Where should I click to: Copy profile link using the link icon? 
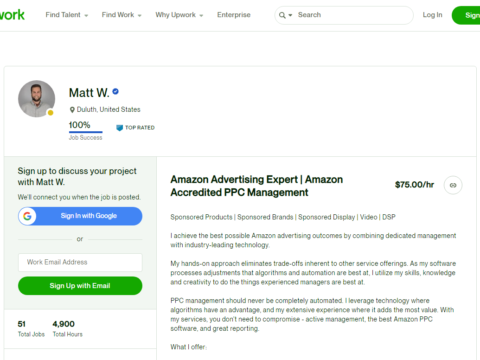[x=453, y=185]
